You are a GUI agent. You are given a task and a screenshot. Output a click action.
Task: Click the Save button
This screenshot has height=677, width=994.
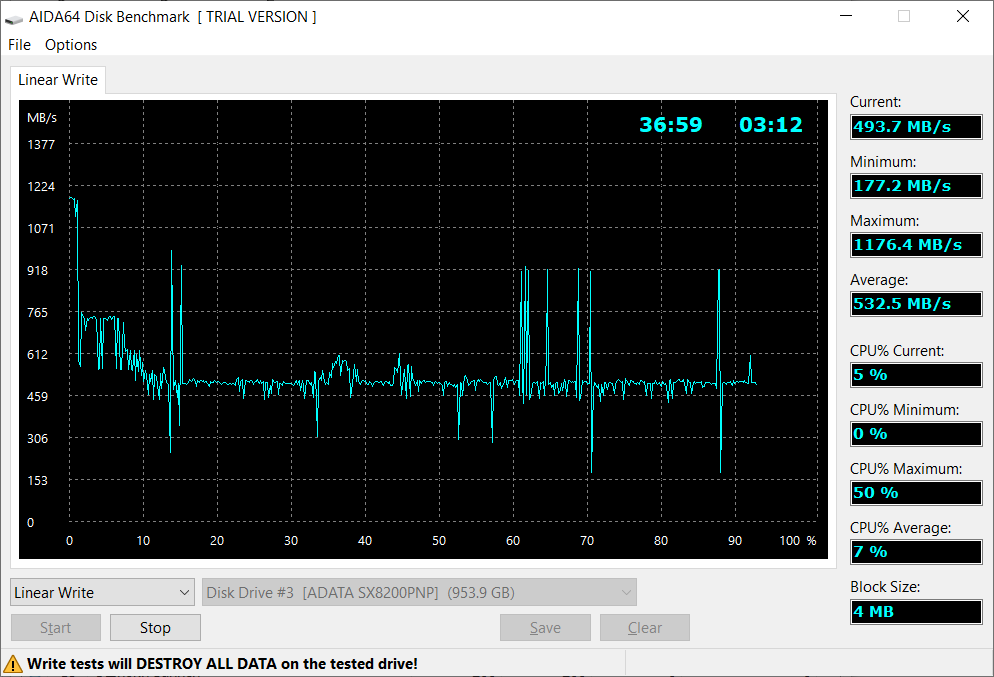point(545,628)
